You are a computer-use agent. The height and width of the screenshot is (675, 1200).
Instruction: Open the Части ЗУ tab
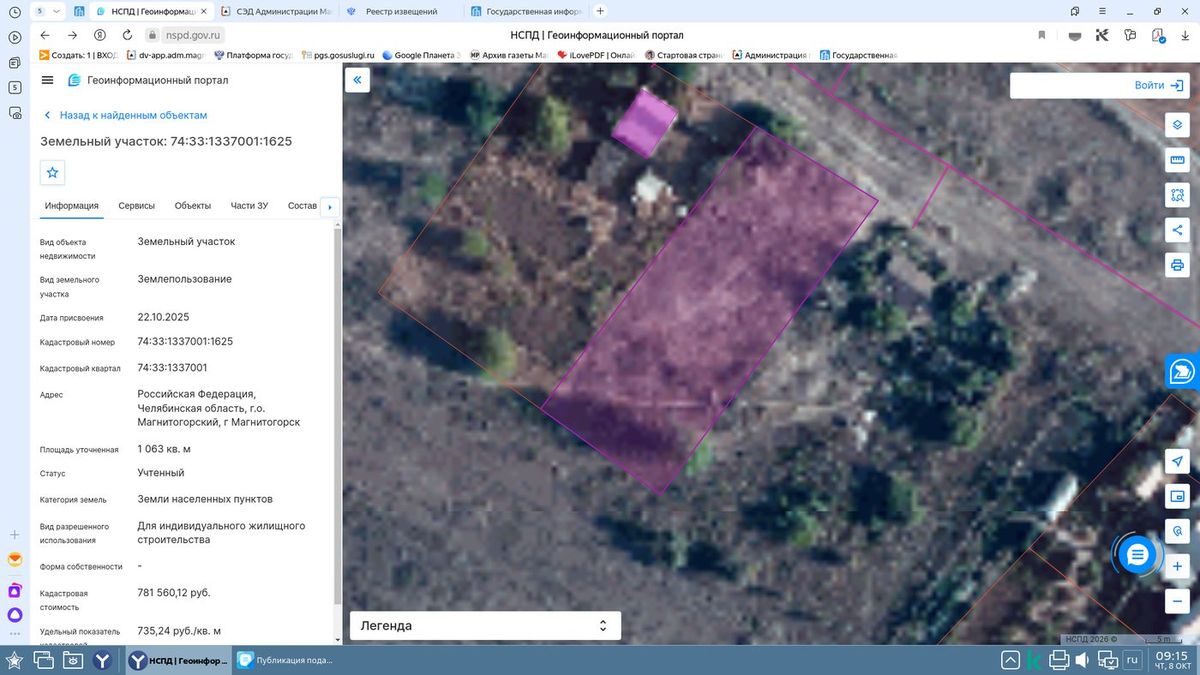pos(249,206)
